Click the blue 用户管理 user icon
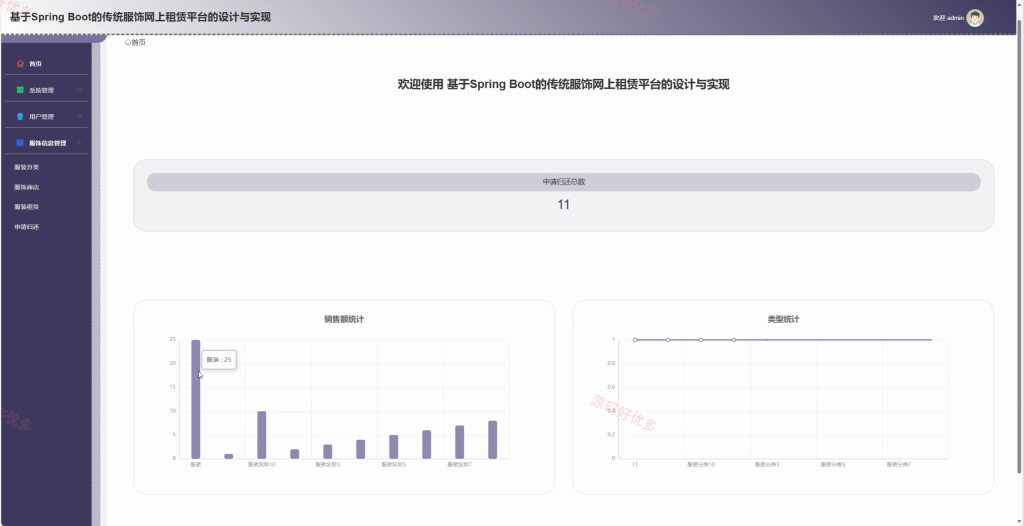Viewport: 1024px width, 526px height. (20, 116)
